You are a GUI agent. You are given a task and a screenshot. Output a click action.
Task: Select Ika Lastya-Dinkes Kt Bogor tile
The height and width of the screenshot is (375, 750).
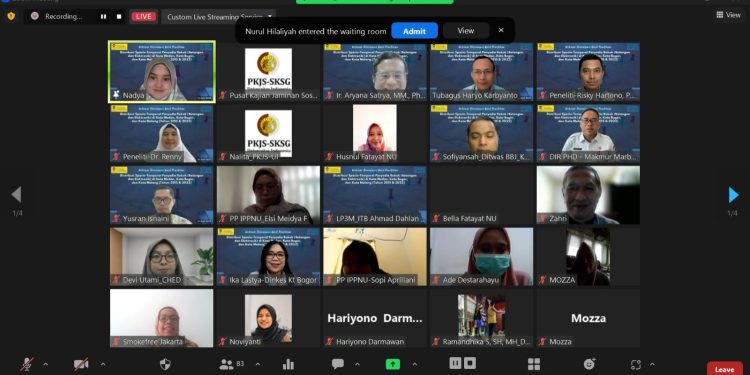pyautogui.click(x=268, y=257)
